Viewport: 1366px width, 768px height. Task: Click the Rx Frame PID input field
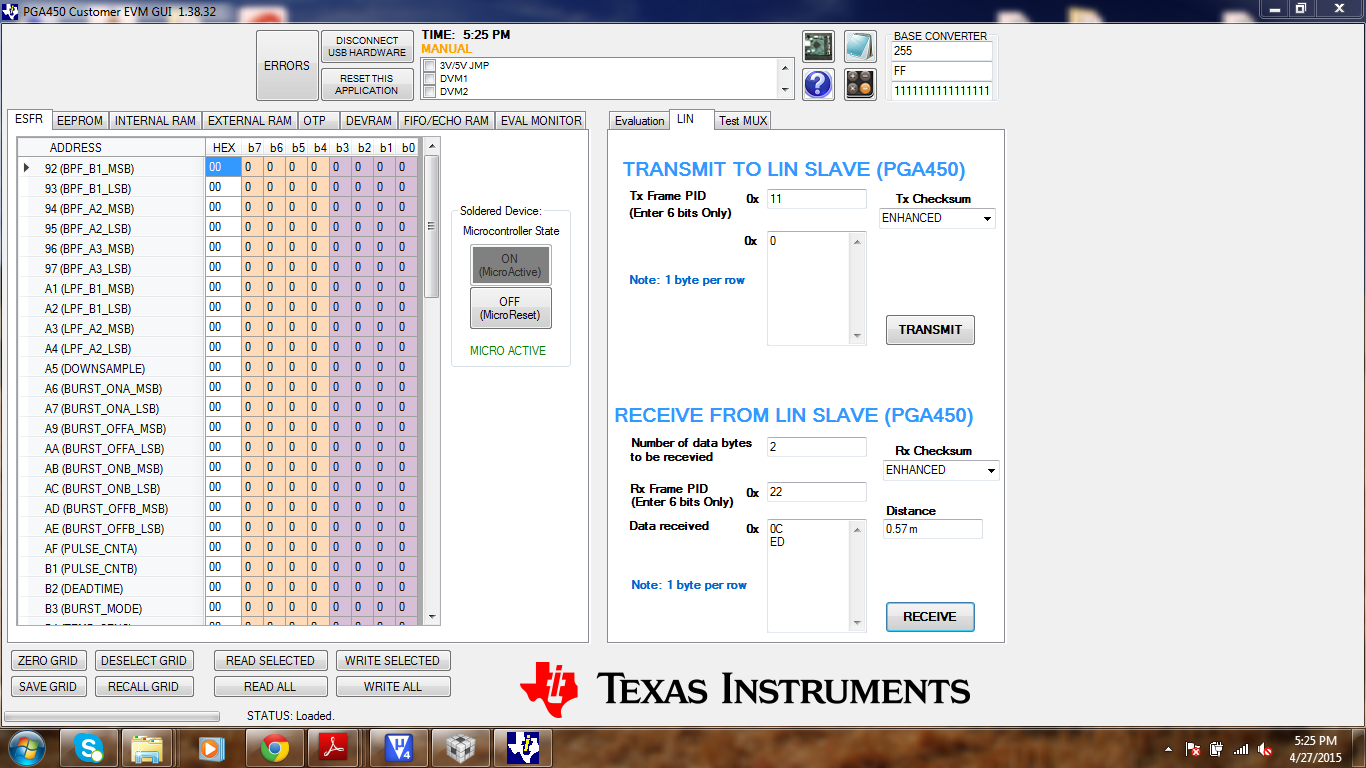pos(817,492)
